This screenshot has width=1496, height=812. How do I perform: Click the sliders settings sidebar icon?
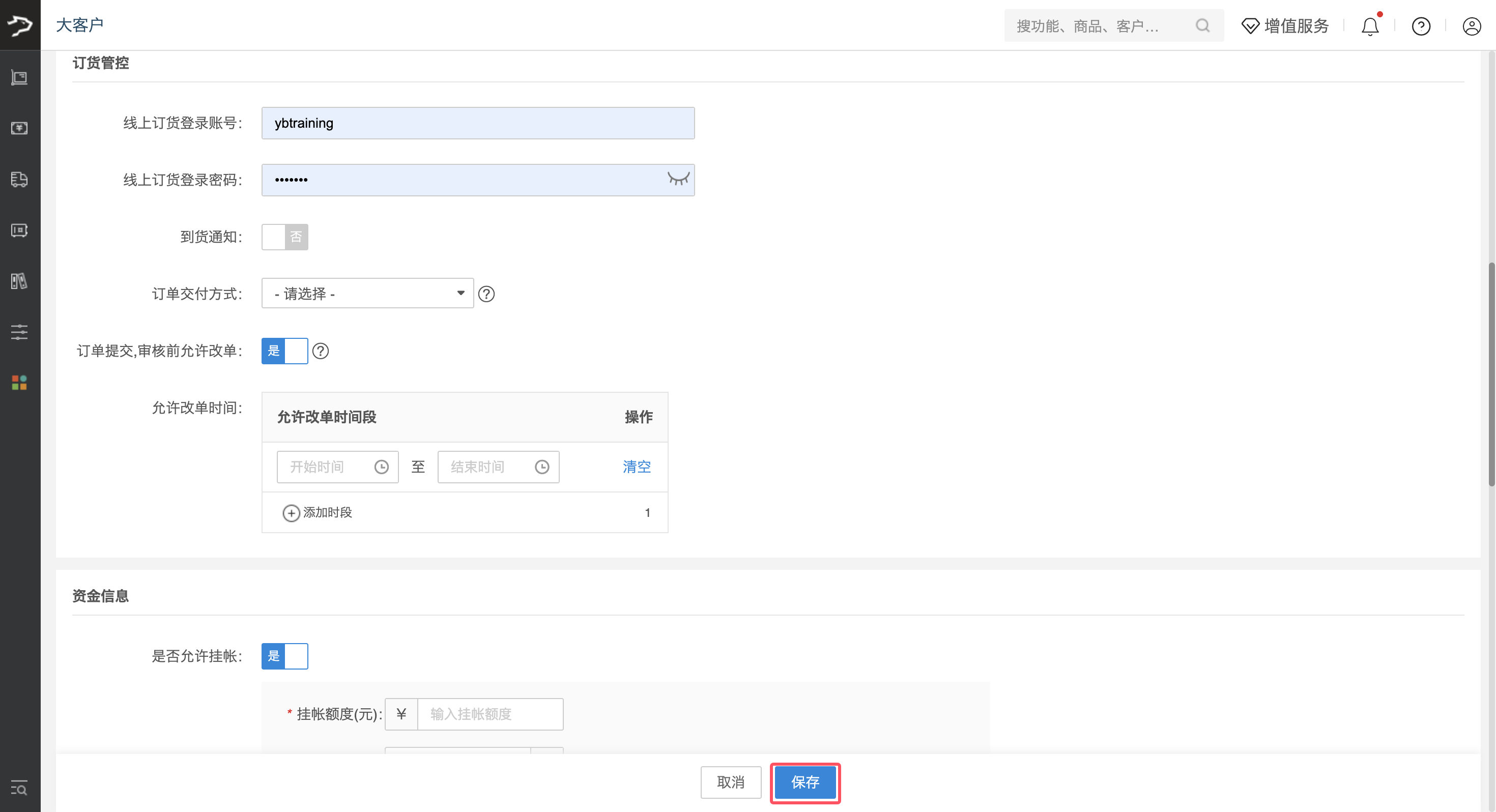[x=19, y=332]
